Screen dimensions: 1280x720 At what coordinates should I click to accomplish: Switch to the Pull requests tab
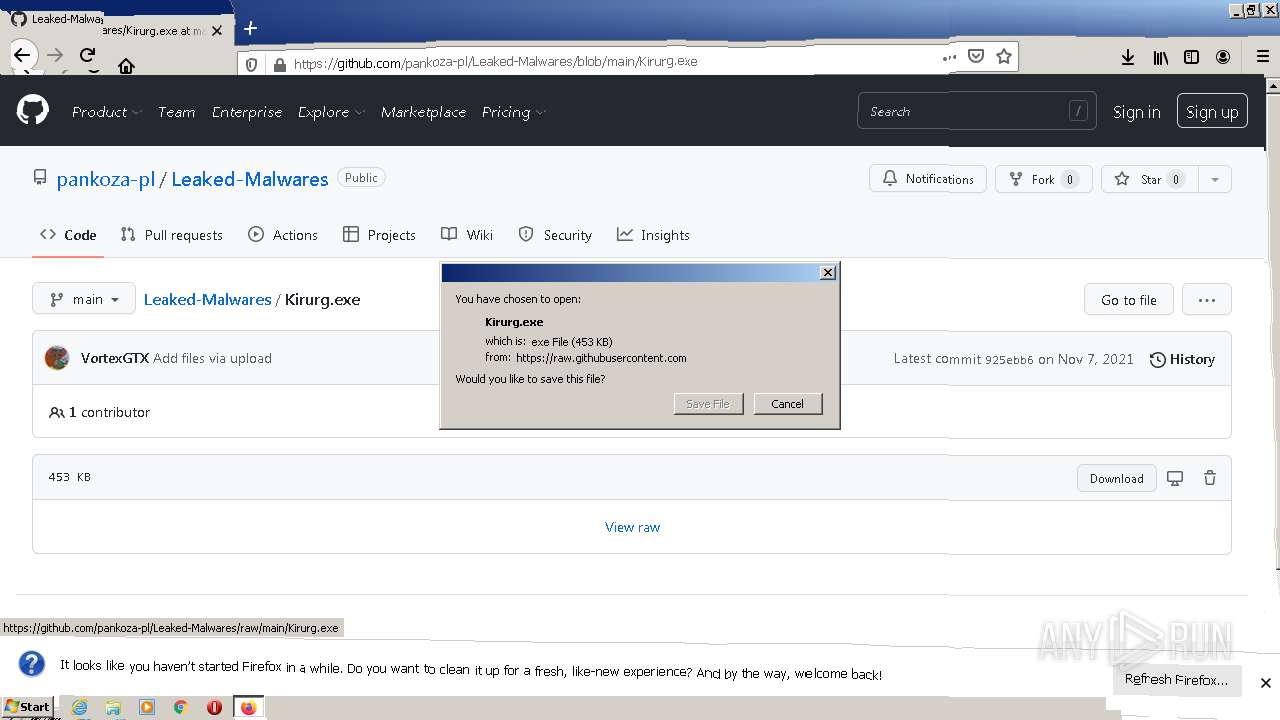click(171, 235)
